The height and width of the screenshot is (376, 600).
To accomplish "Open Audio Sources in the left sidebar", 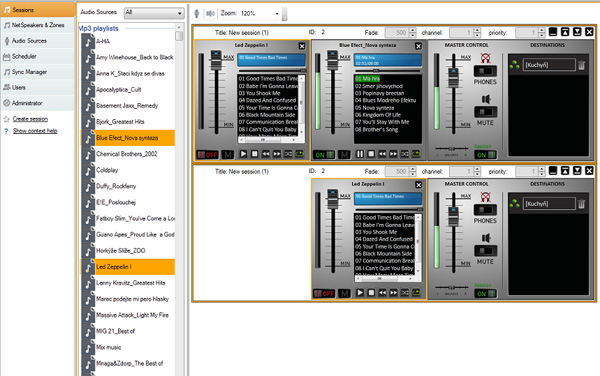I will tap(38, 41).
